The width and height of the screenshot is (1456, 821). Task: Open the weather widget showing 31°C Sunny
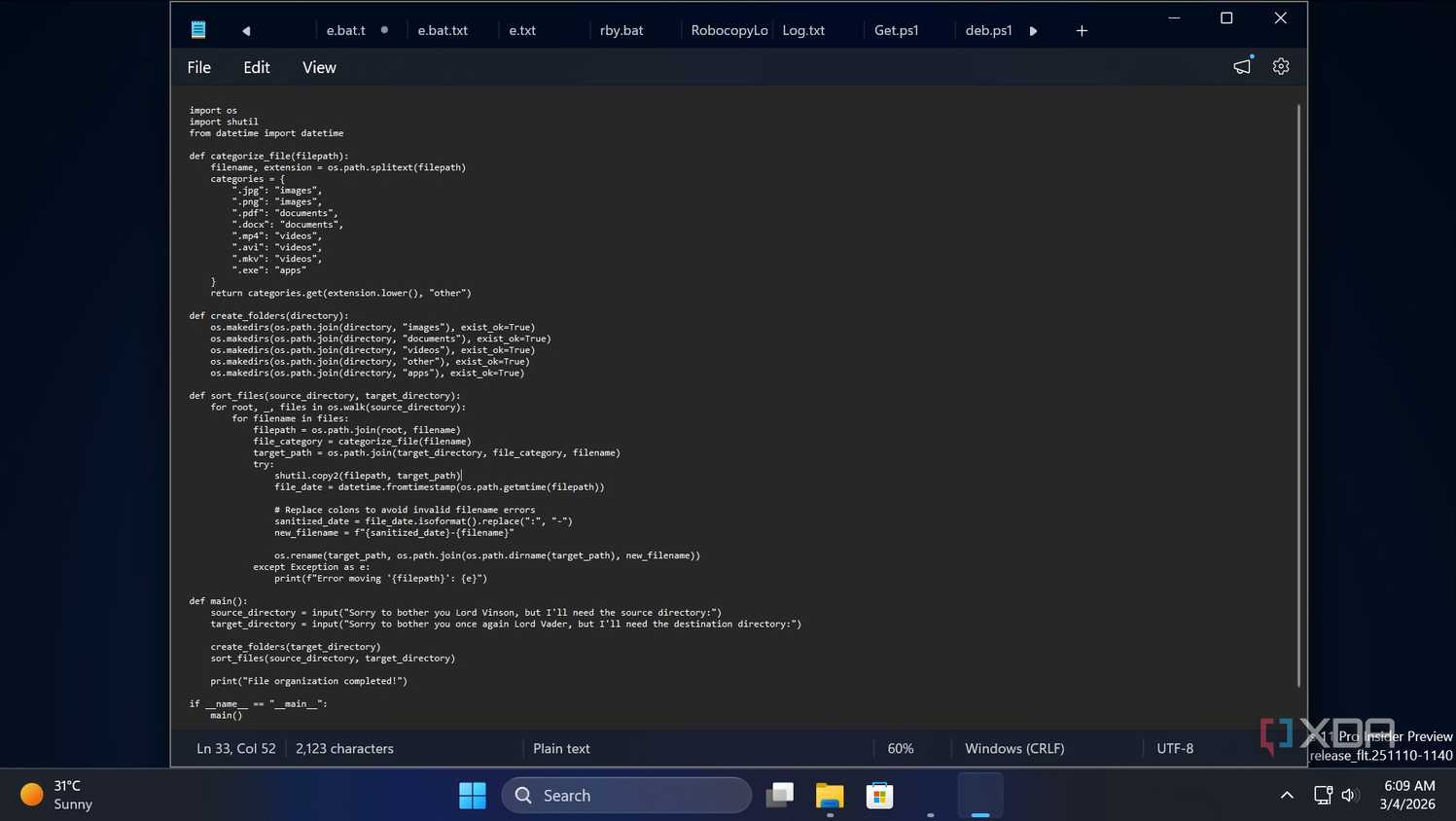(x=58, y=795)
